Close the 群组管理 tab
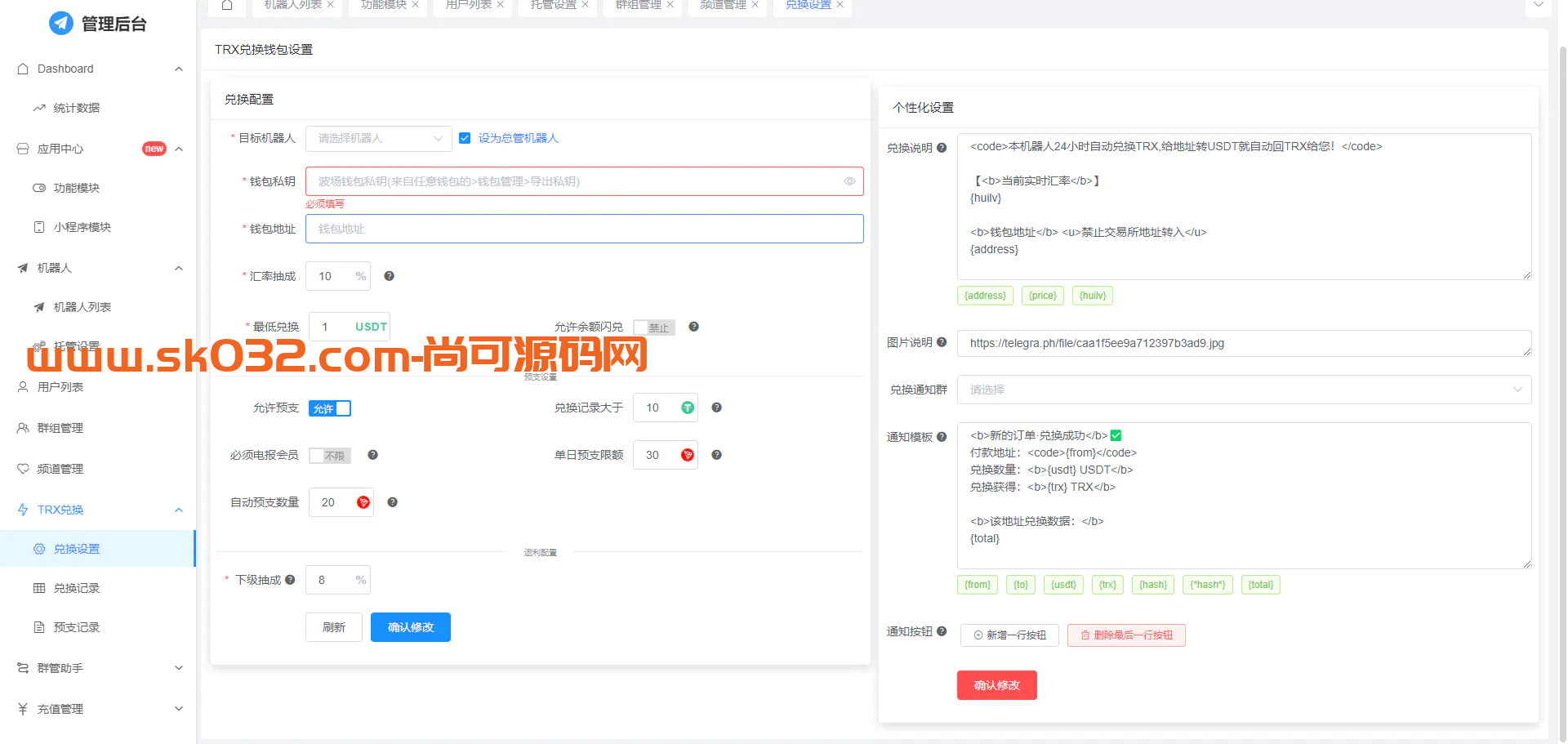Screen dimensions: 1568x744 [670, 5]
